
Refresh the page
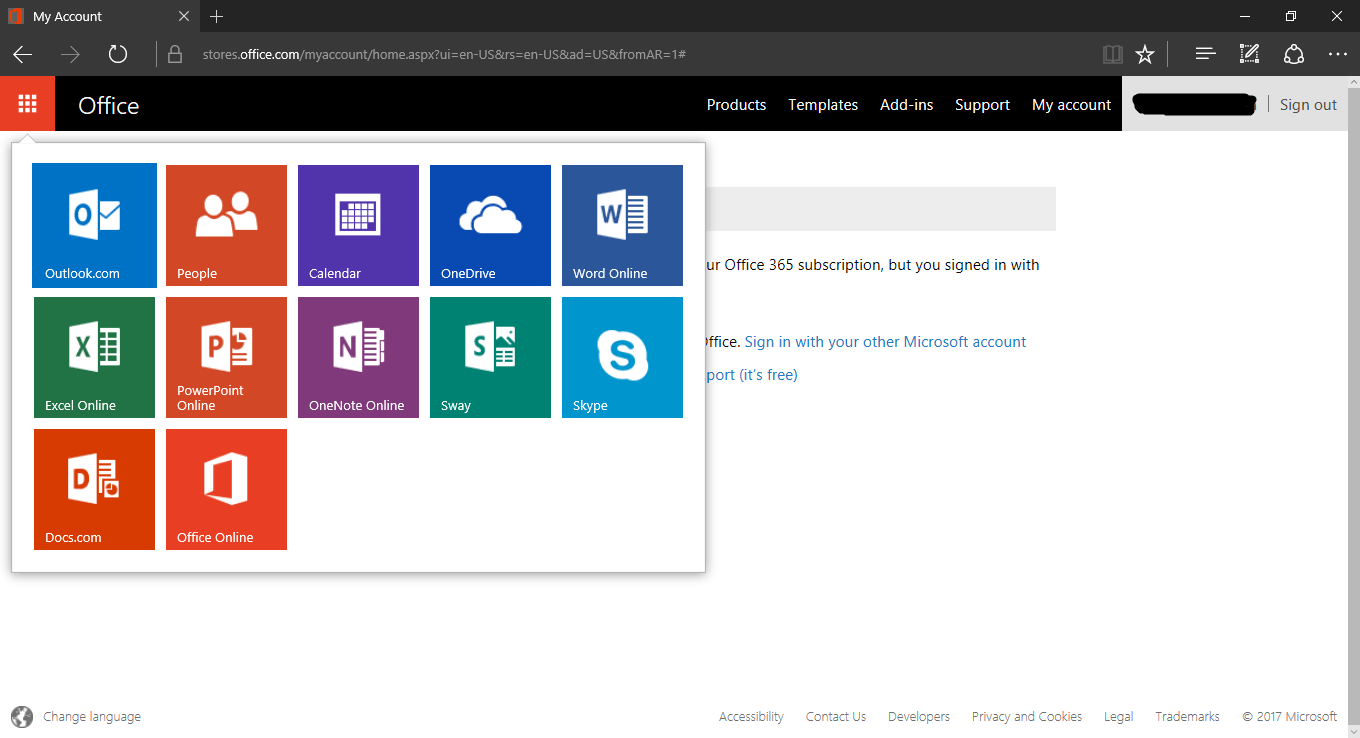click(x=118, y=55)
